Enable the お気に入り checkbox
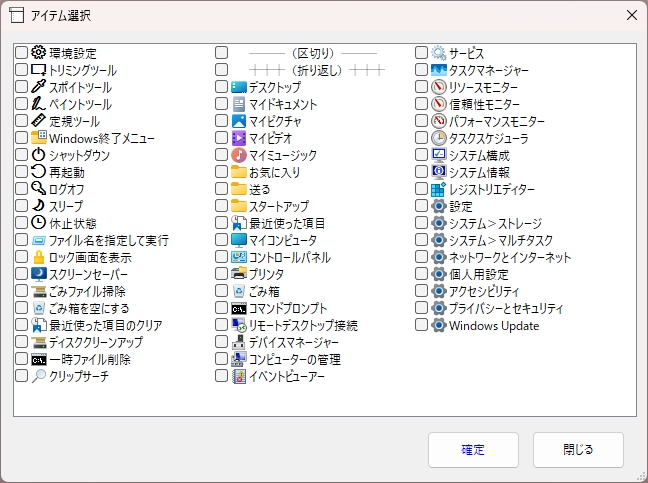 [x=222, y=171]
